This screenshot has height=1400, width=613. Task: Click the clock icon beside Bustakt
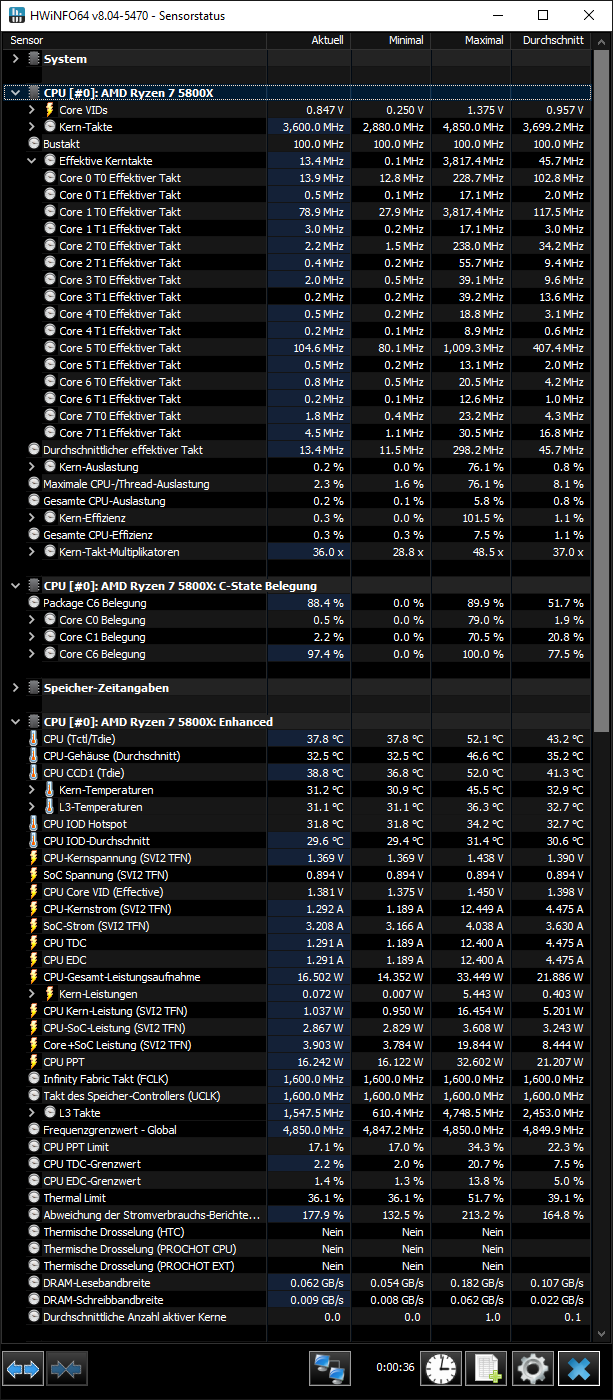34,144
